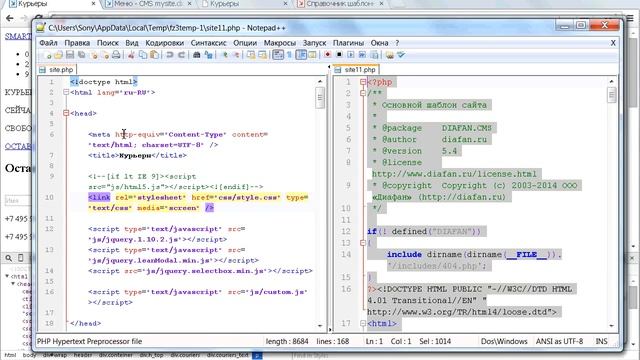Cut selection with the scissors icon

(131, 55)
